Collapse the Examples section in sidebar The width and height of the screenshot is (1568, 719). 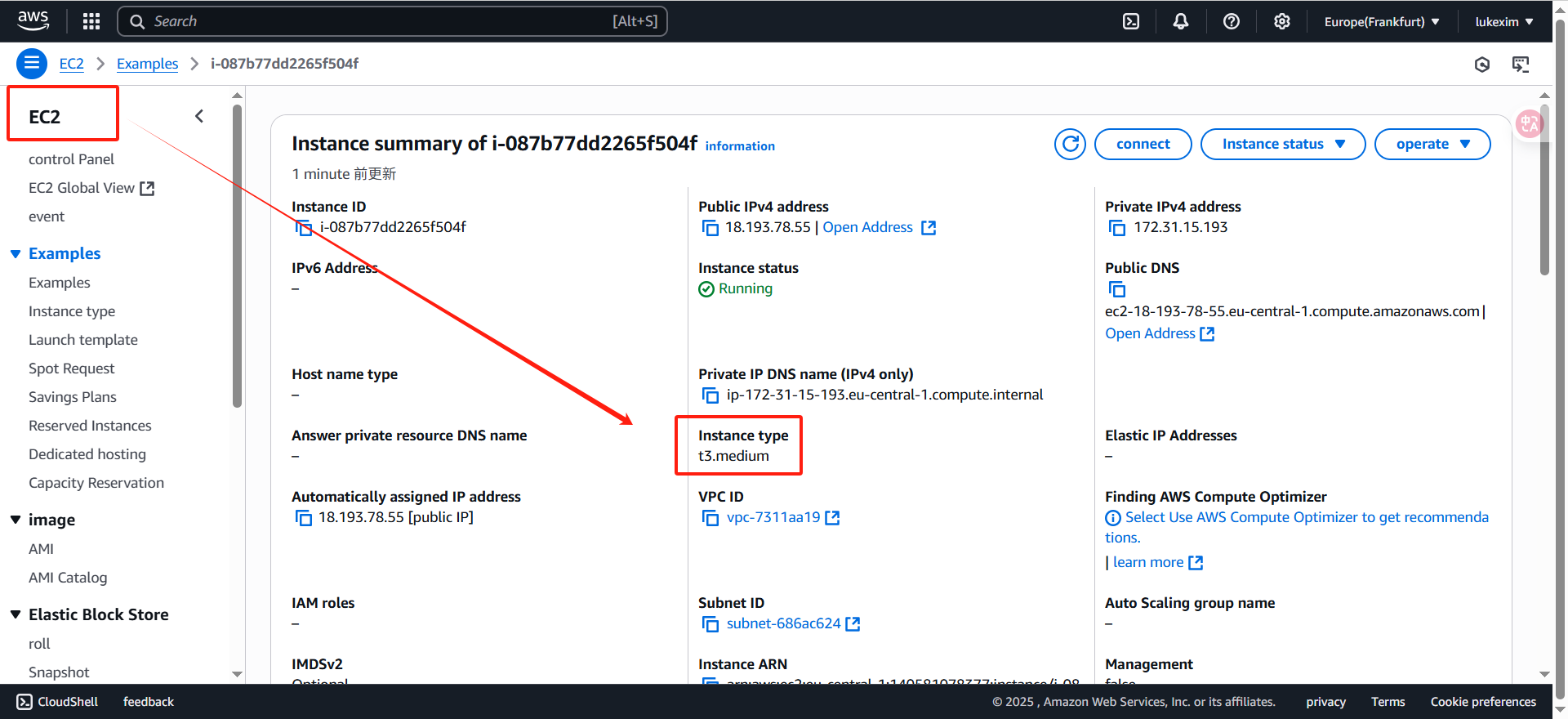tap(16, 254)
